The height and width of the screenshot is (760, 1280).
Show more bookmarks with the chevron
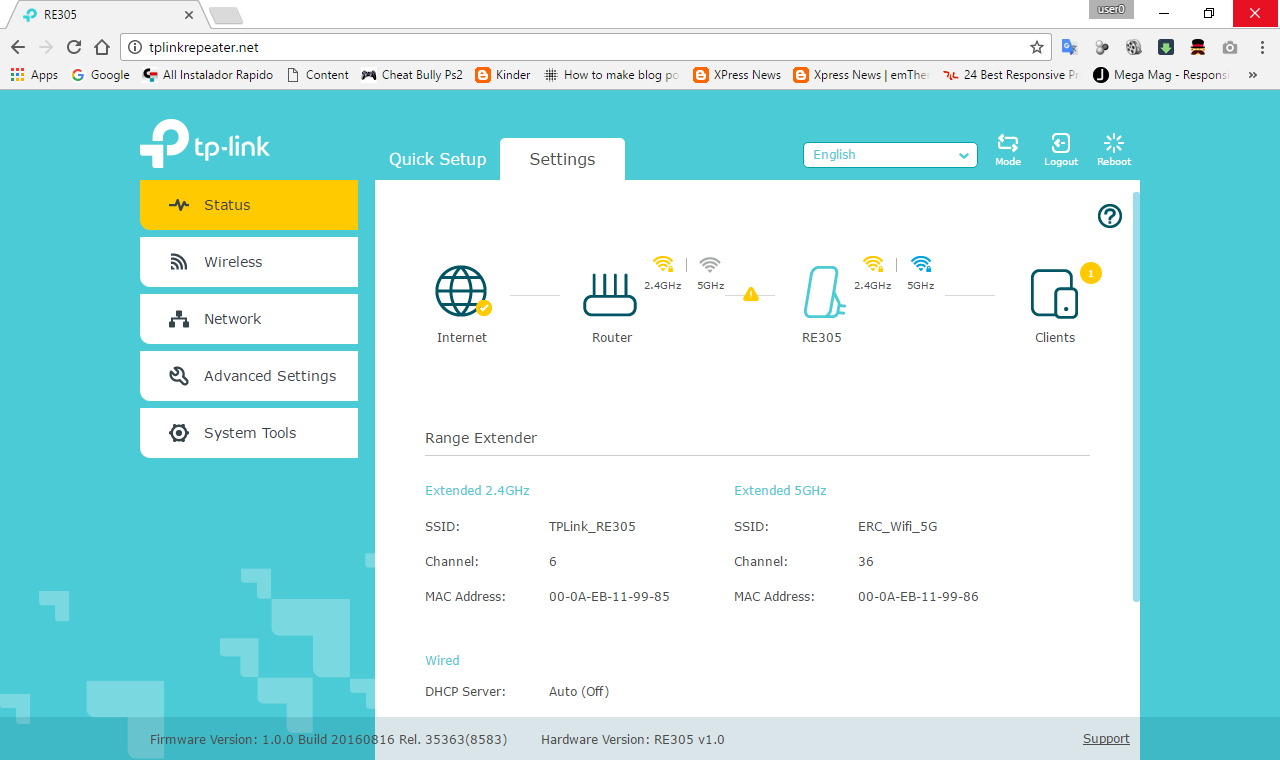[x=1253, y=75]
